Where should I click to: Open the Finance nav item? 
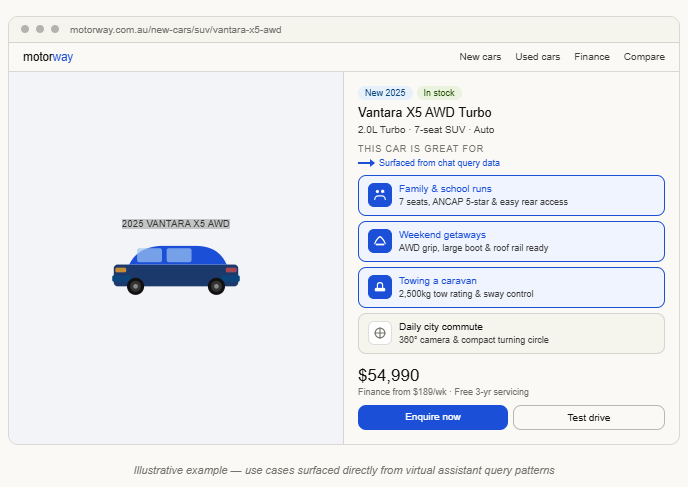[x=592, y=57]
